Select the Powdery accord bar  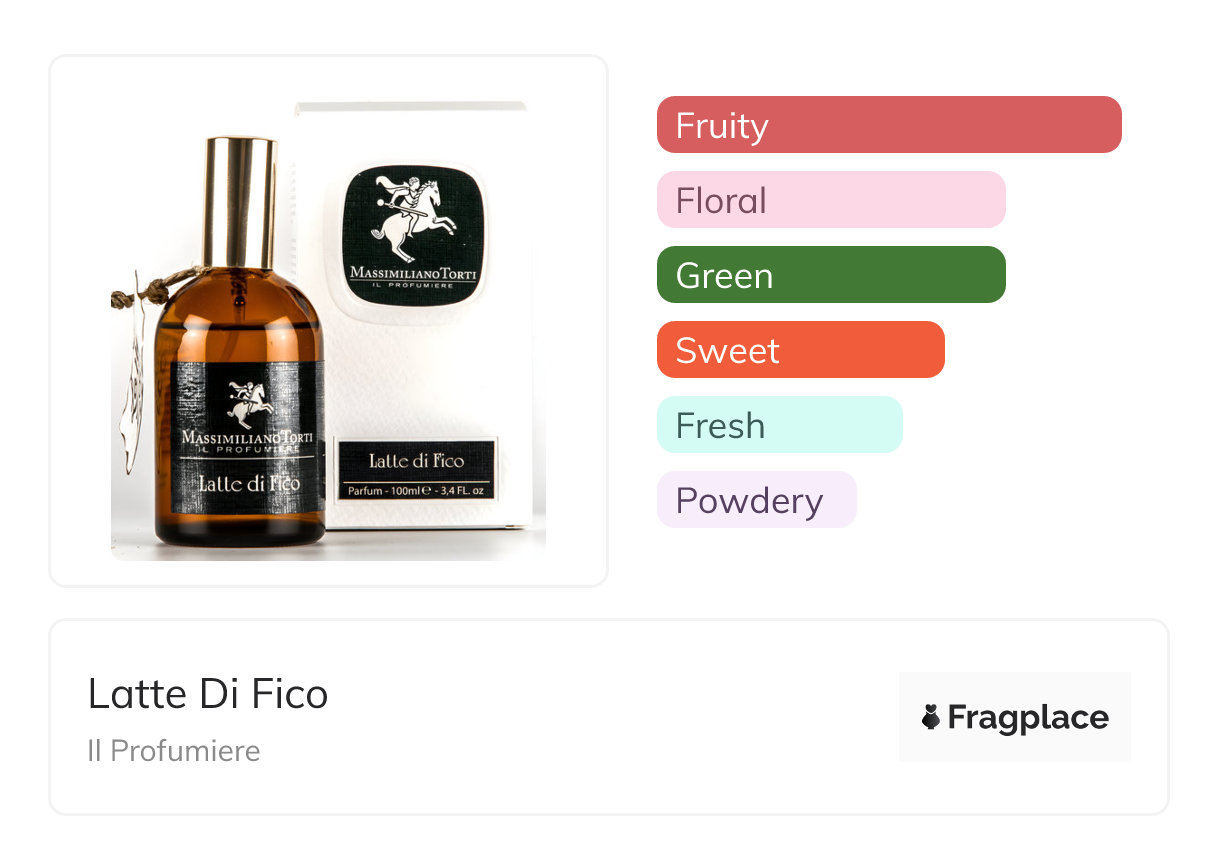(x=757, y=500)
